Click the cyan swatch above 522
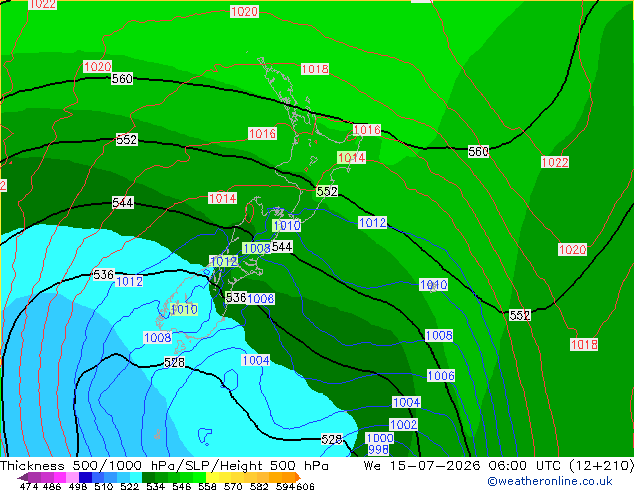Viewport: 634px width, 490px height. (136, 477)
